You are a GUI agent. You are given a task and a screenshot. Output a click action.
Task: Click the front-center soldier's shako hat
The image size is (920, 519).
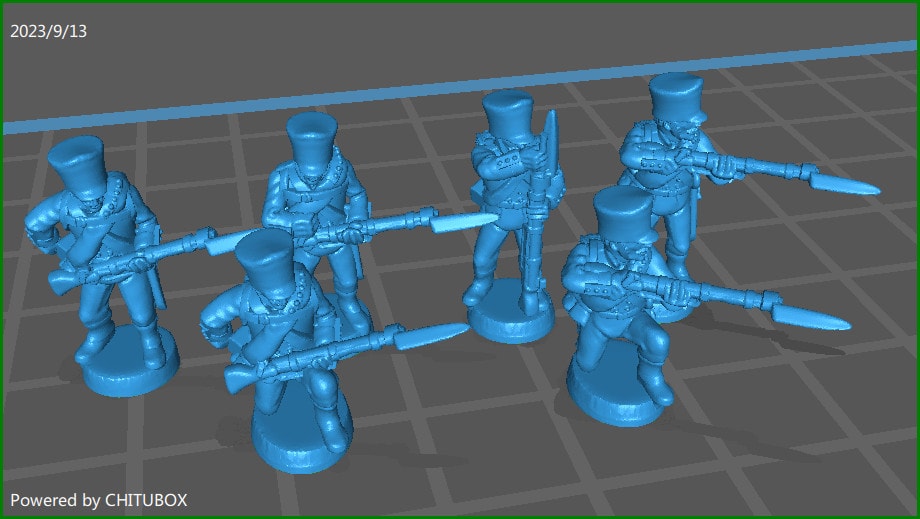[x=273, y=260]
